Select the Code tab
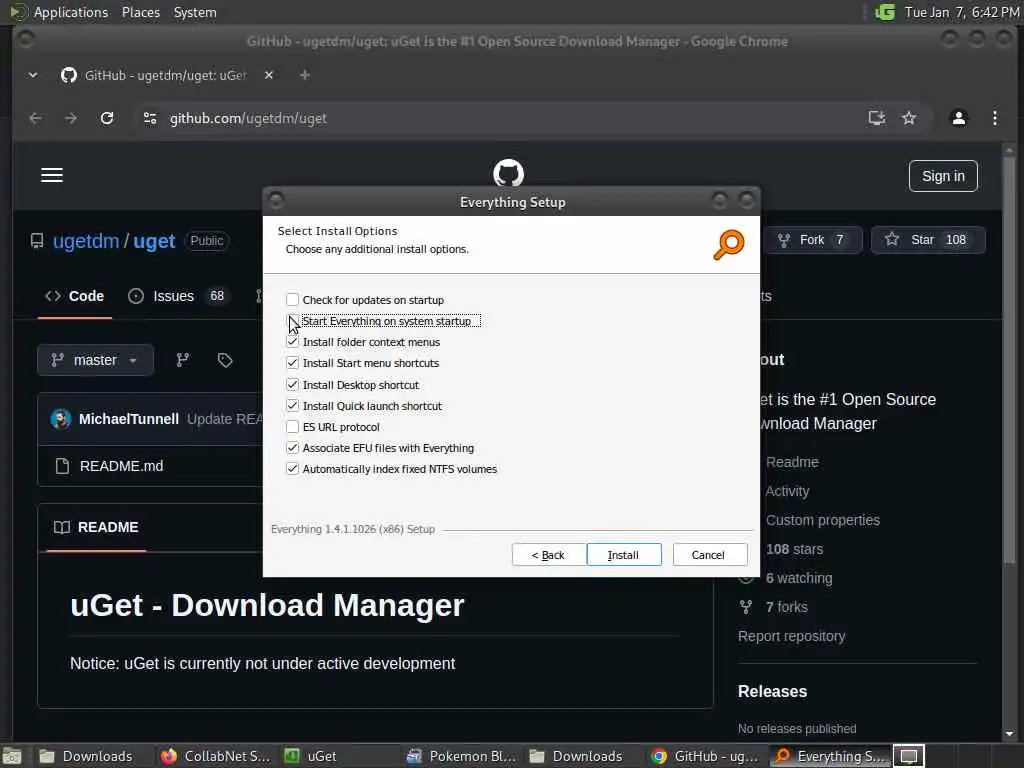The image size is (1024, 768). coord(74,296)
